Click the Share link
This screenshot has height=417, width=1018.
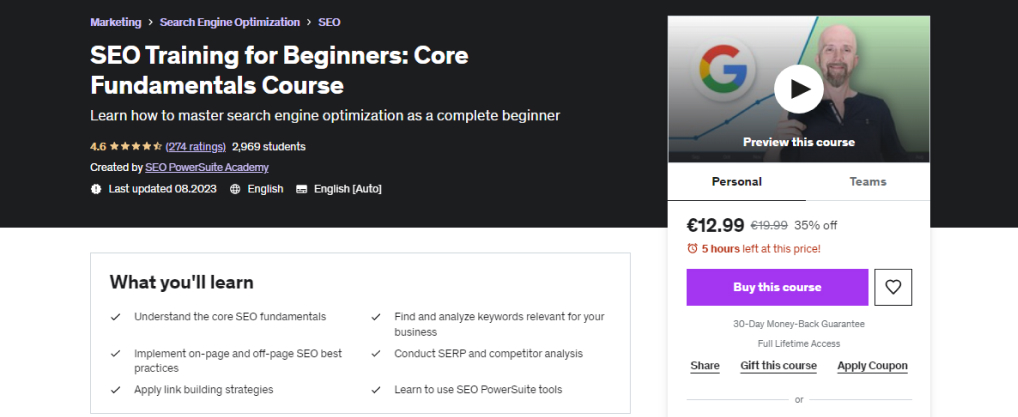pos(704,366)
